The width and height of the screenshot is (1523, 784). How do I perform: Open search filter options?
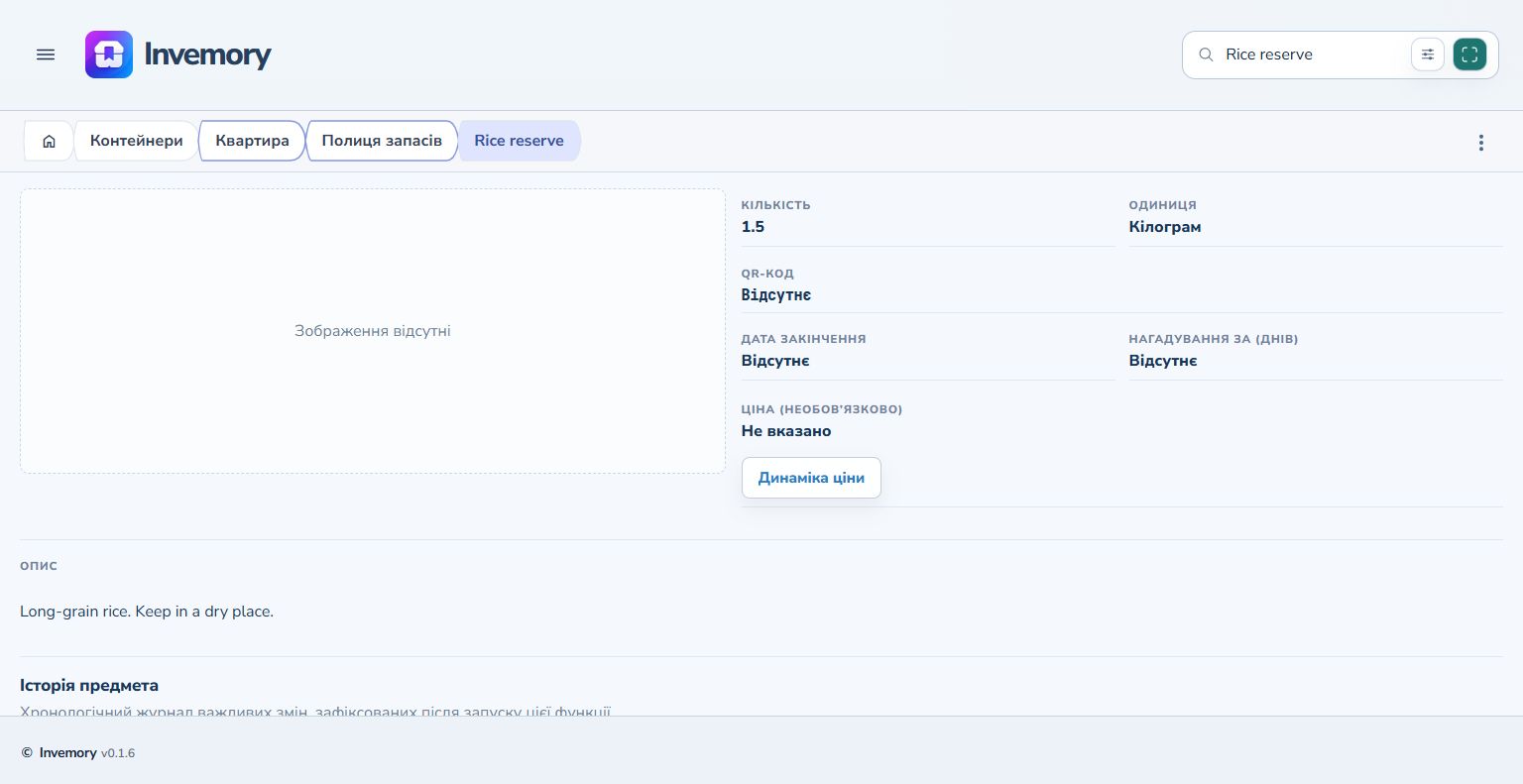[1428, 55]
